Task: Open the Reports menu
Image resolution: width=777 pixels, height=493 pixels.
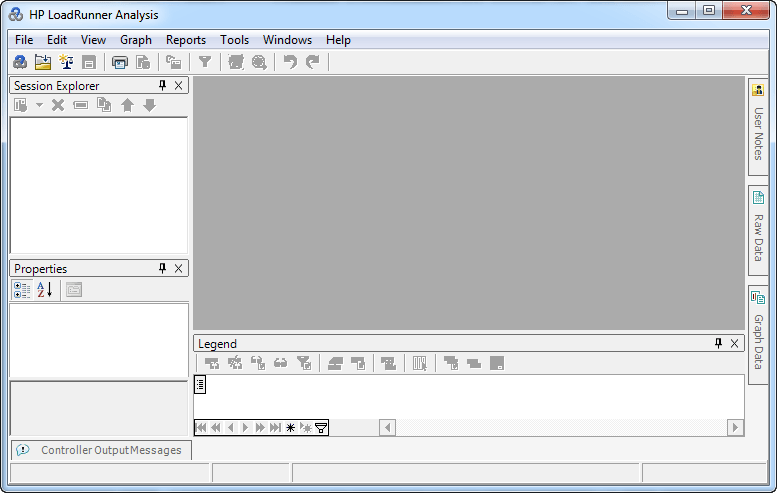Action: tap(186, 40)
